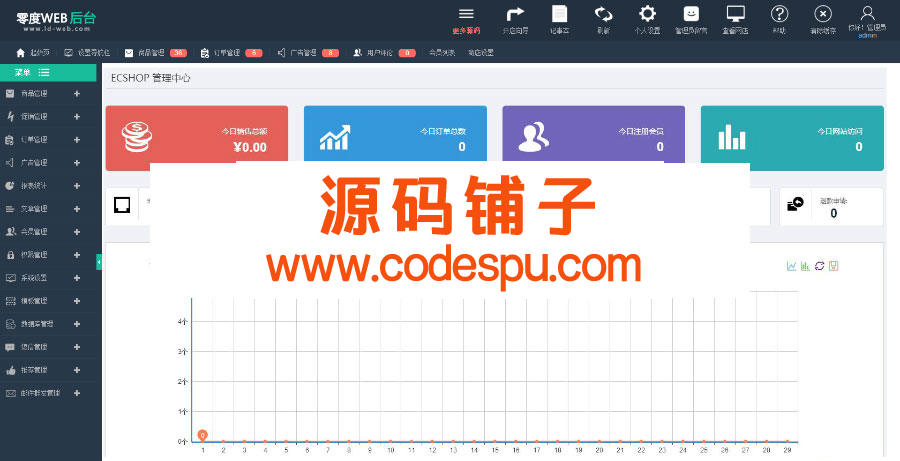This screenshot has height=461, width=900.
Task: Click the orange data point on day 1
Action: (x=203, y=436)
